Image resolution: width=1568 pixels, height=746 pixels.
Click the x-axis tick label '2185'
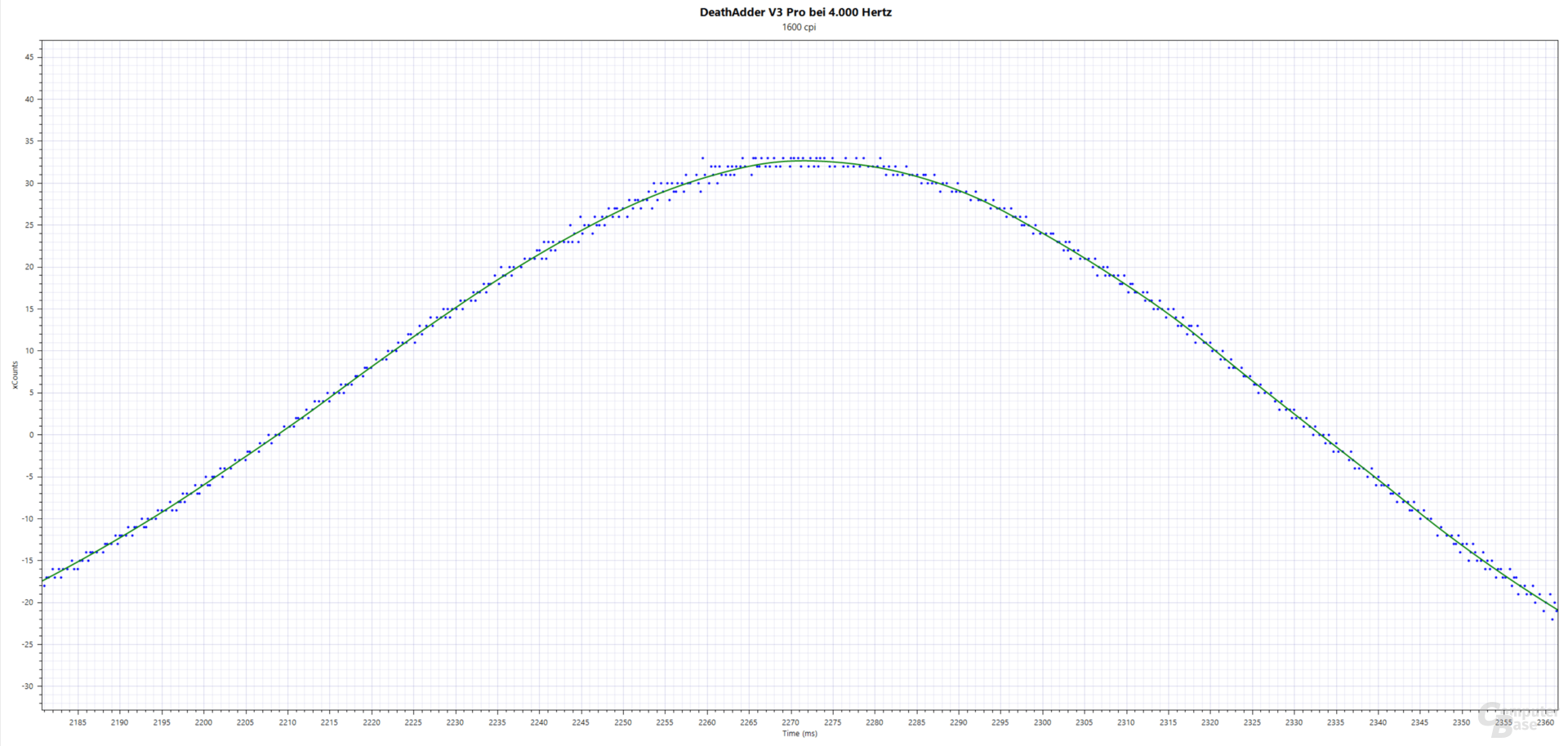click(x=78, y=722)
